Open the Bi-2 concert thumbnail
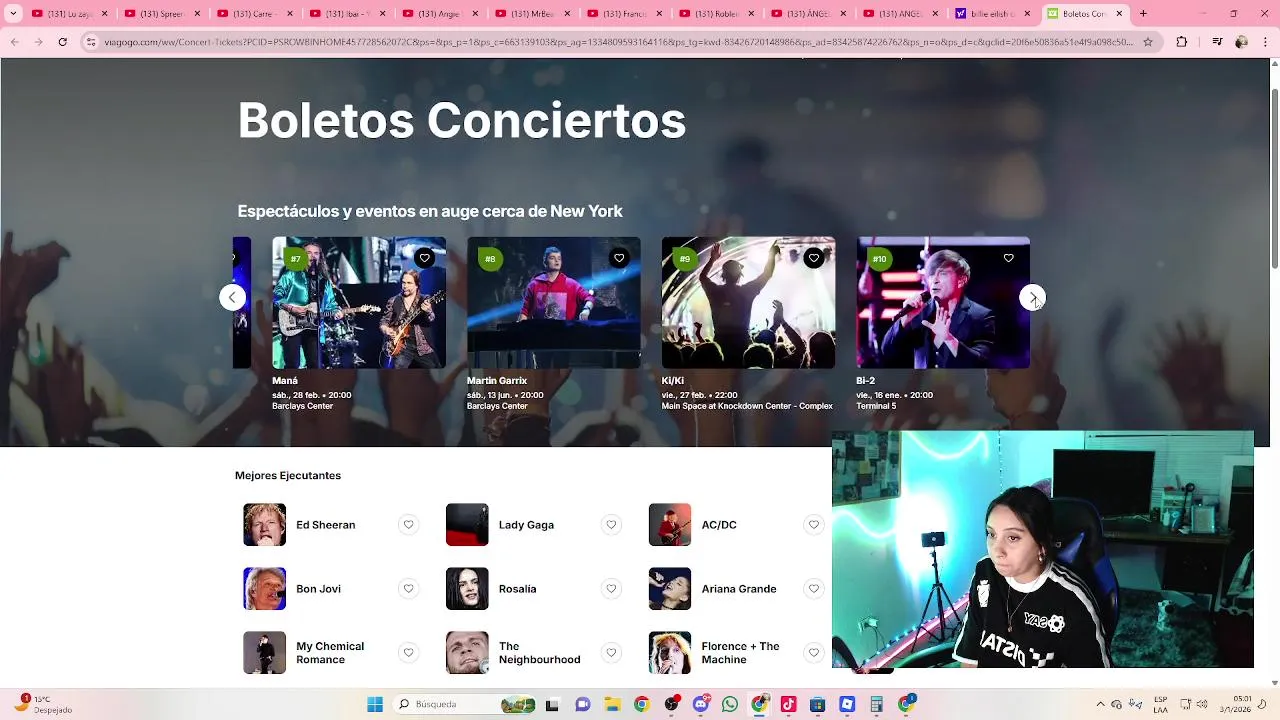 coord(943,303)
